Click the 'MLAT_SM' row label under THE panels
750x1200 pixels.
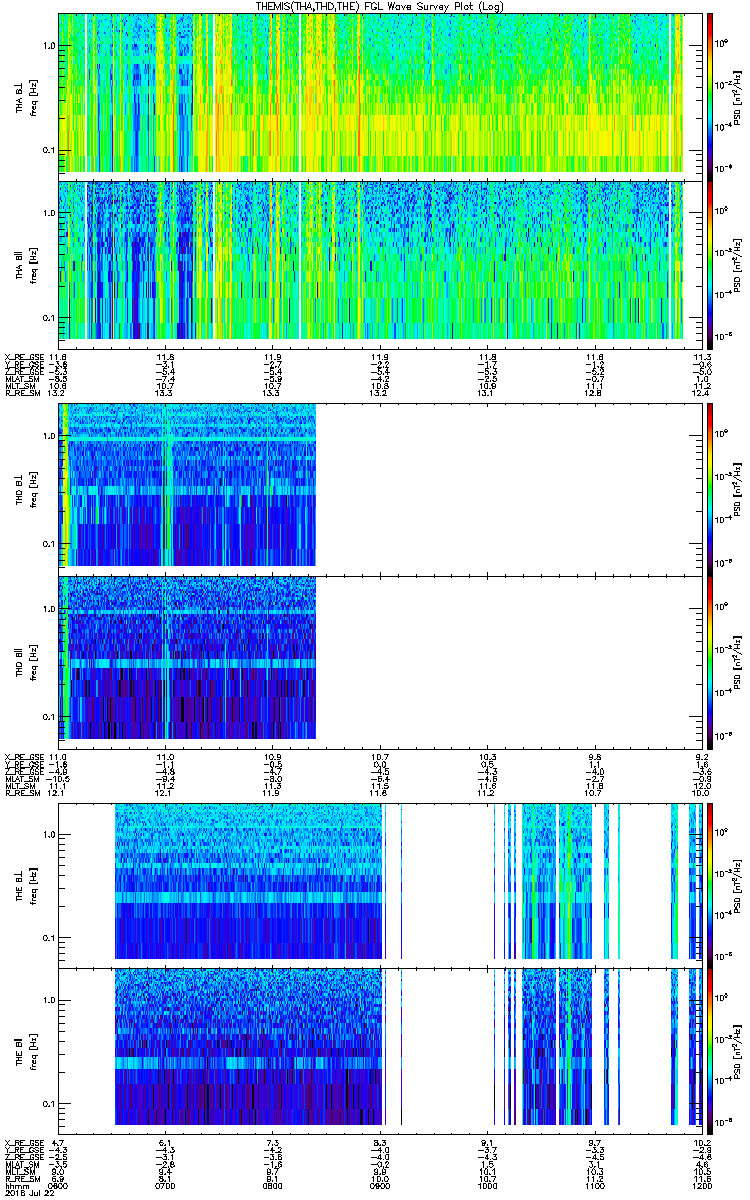(22, 1163)
